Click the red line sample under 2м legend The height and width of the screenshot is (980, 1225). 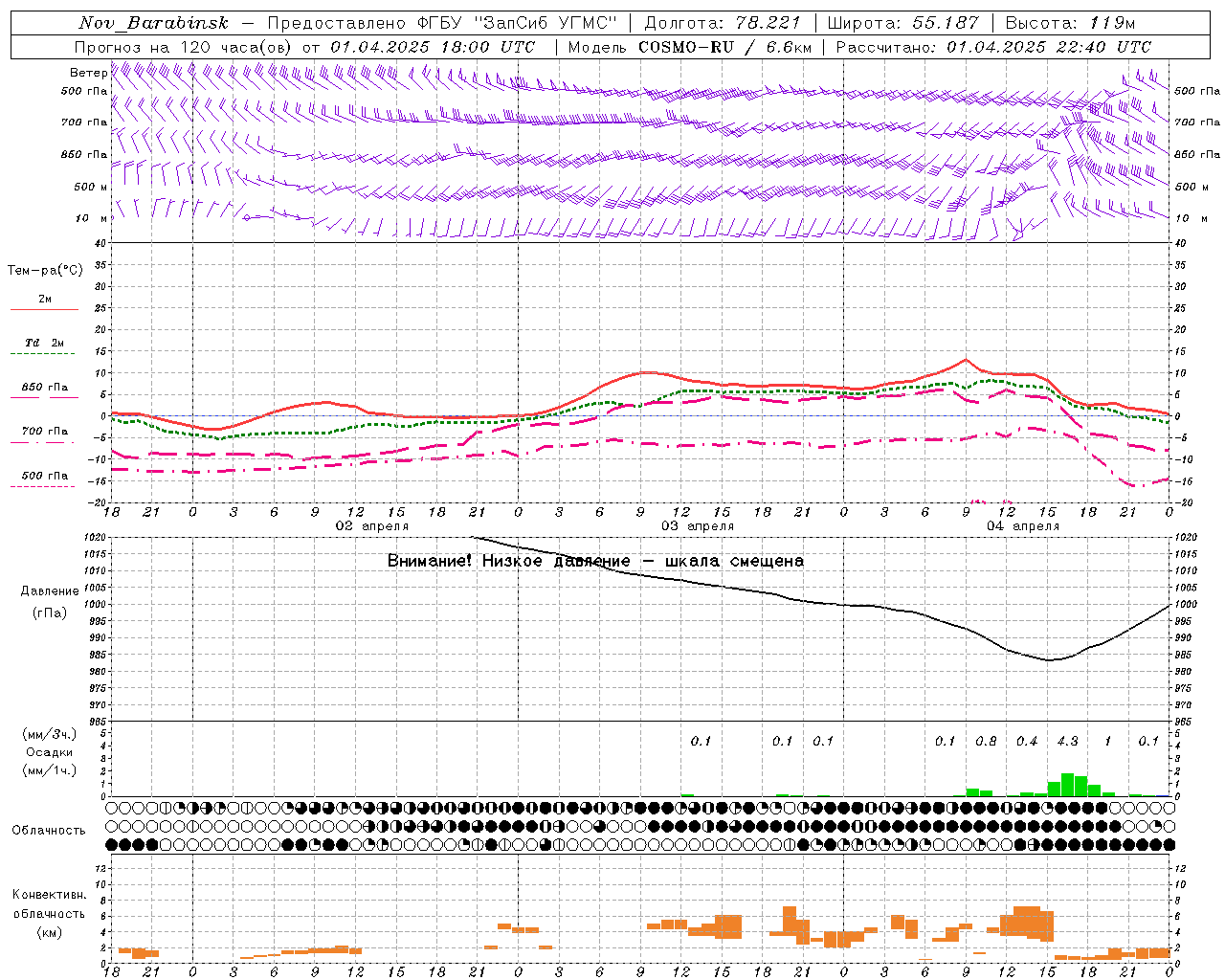(x=44, y=310)
